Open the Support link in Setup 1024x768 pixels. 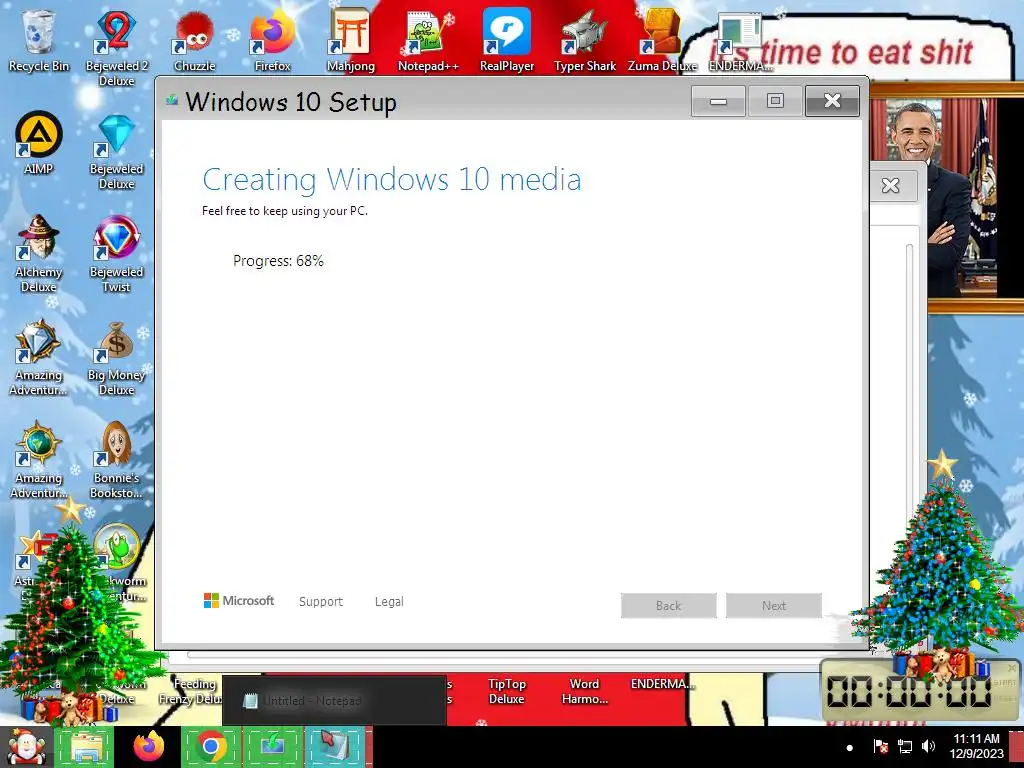(x=321, y=601)
